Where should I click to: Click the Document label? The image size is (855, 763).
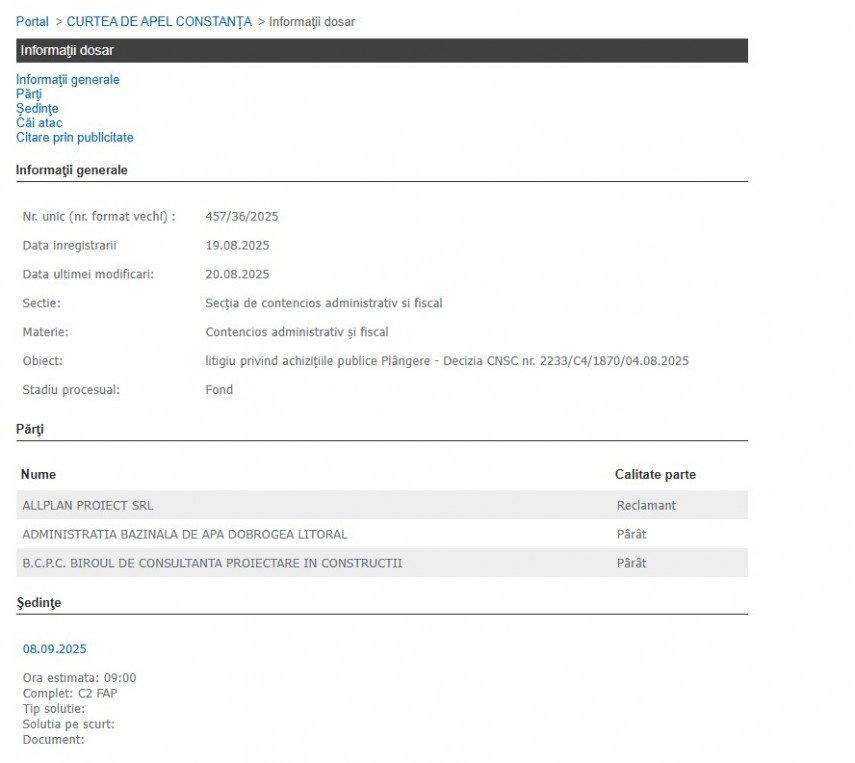pos(53,740)
